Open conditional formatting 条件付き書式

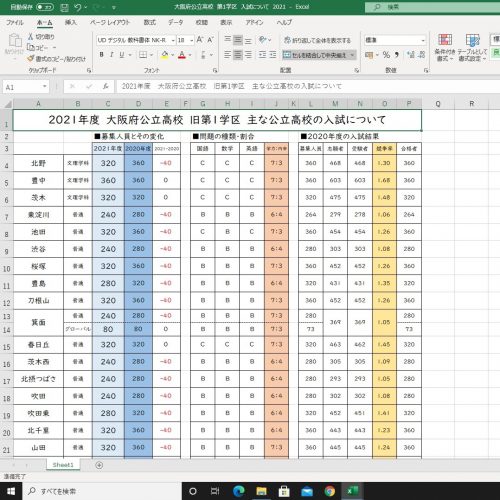[445, 48]
